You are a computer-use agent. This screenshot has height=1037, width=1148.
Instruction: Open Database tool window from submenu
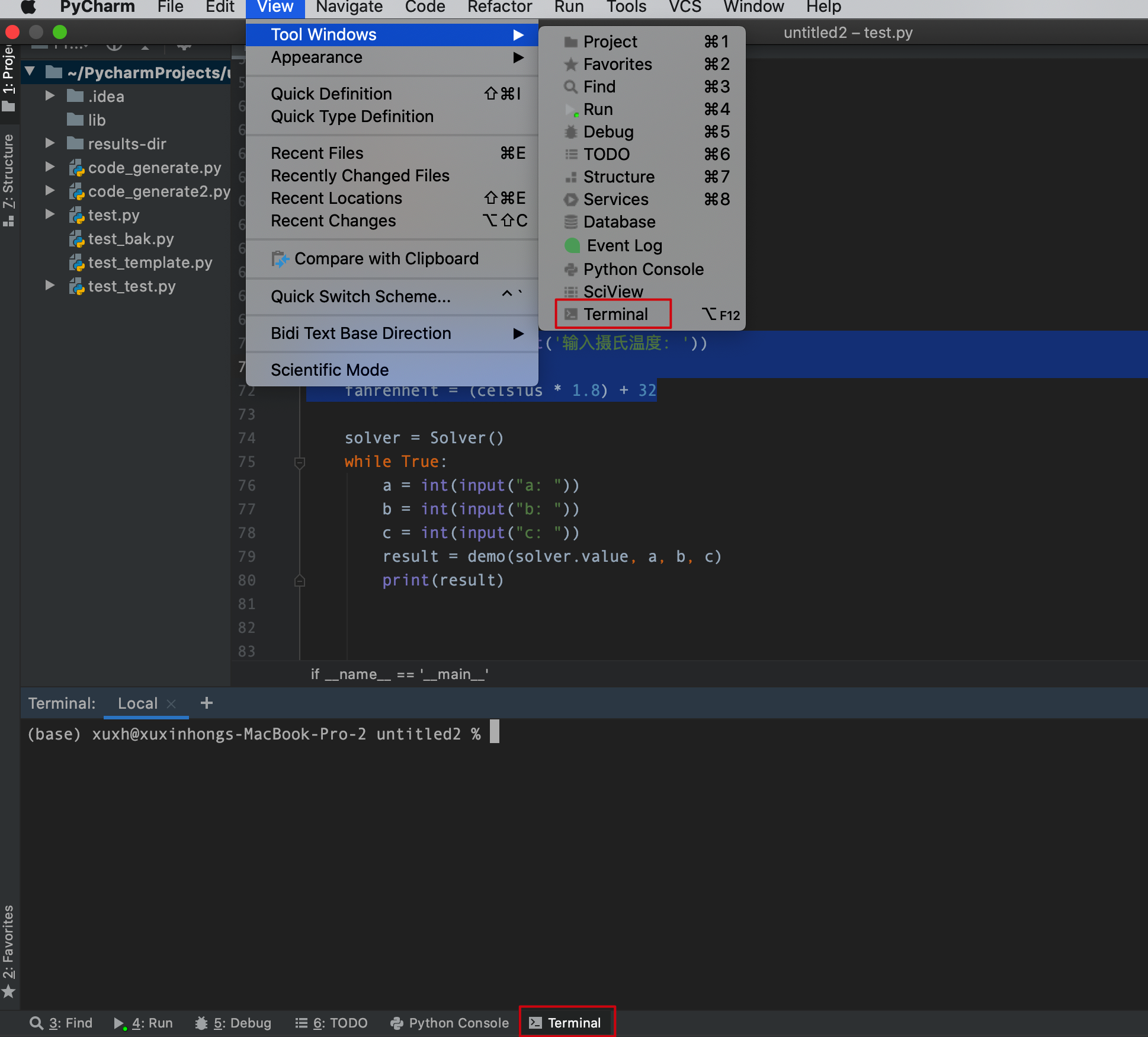pyautogui.click(x=642, y=222)
